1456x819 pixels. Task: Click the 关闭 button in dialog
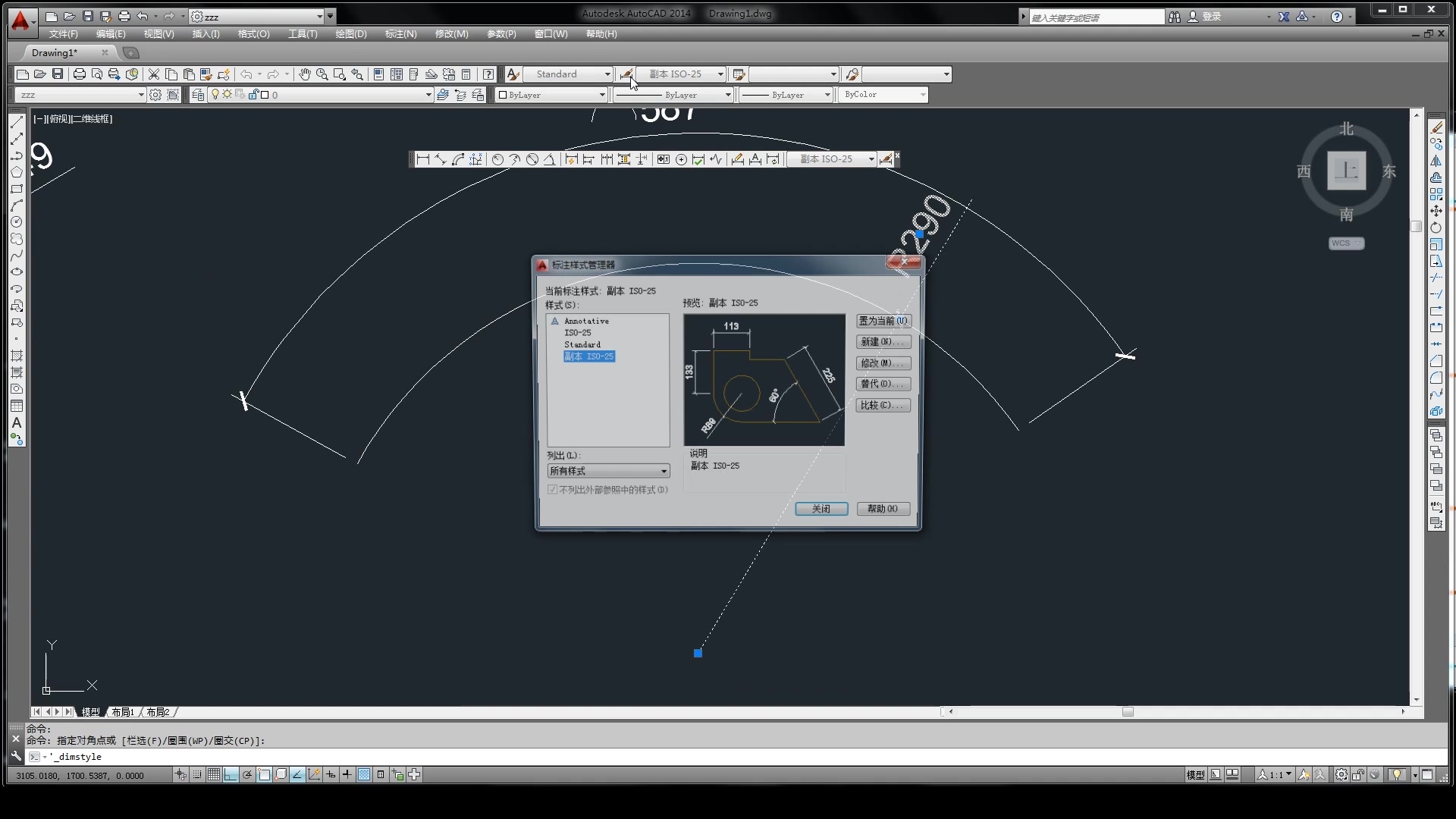pyautogui.click(x=821, y=509)
